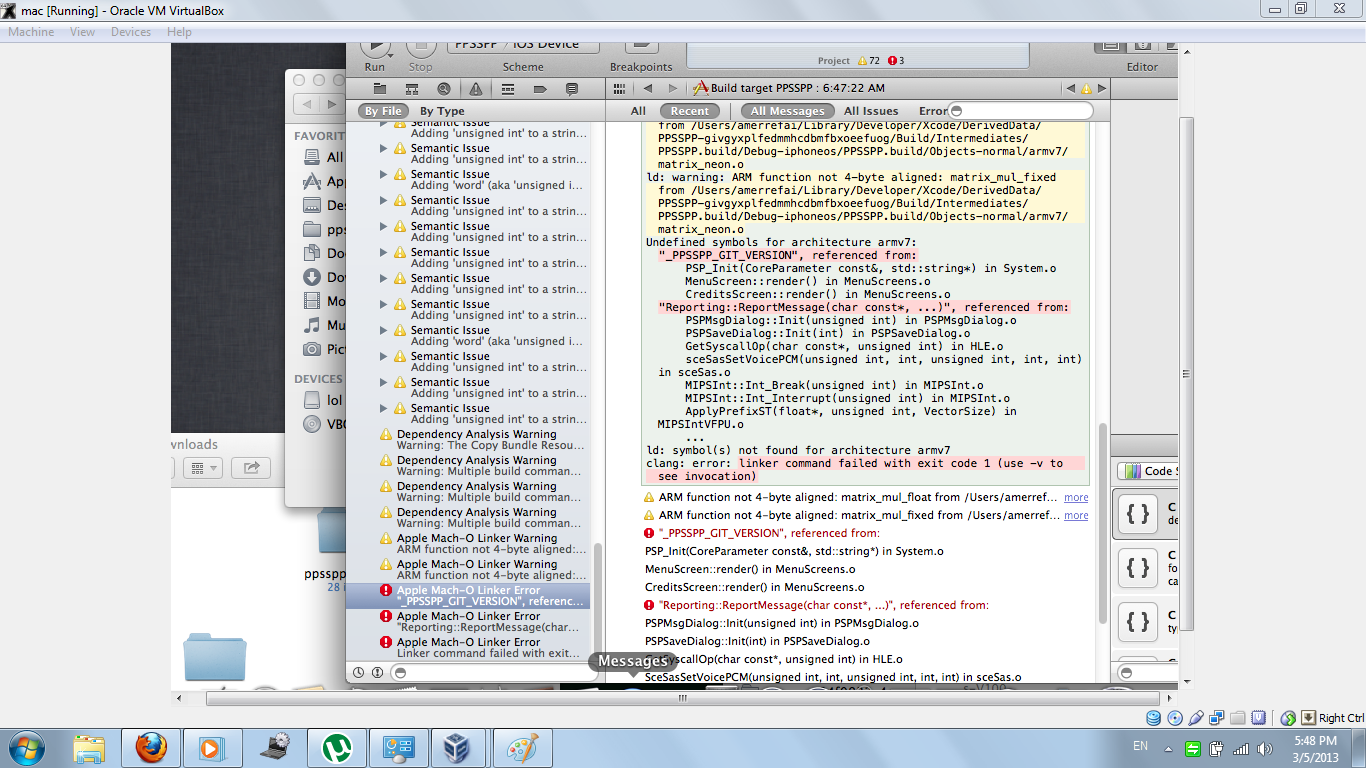Open the Project navigator folder icon

click(380, 89)
